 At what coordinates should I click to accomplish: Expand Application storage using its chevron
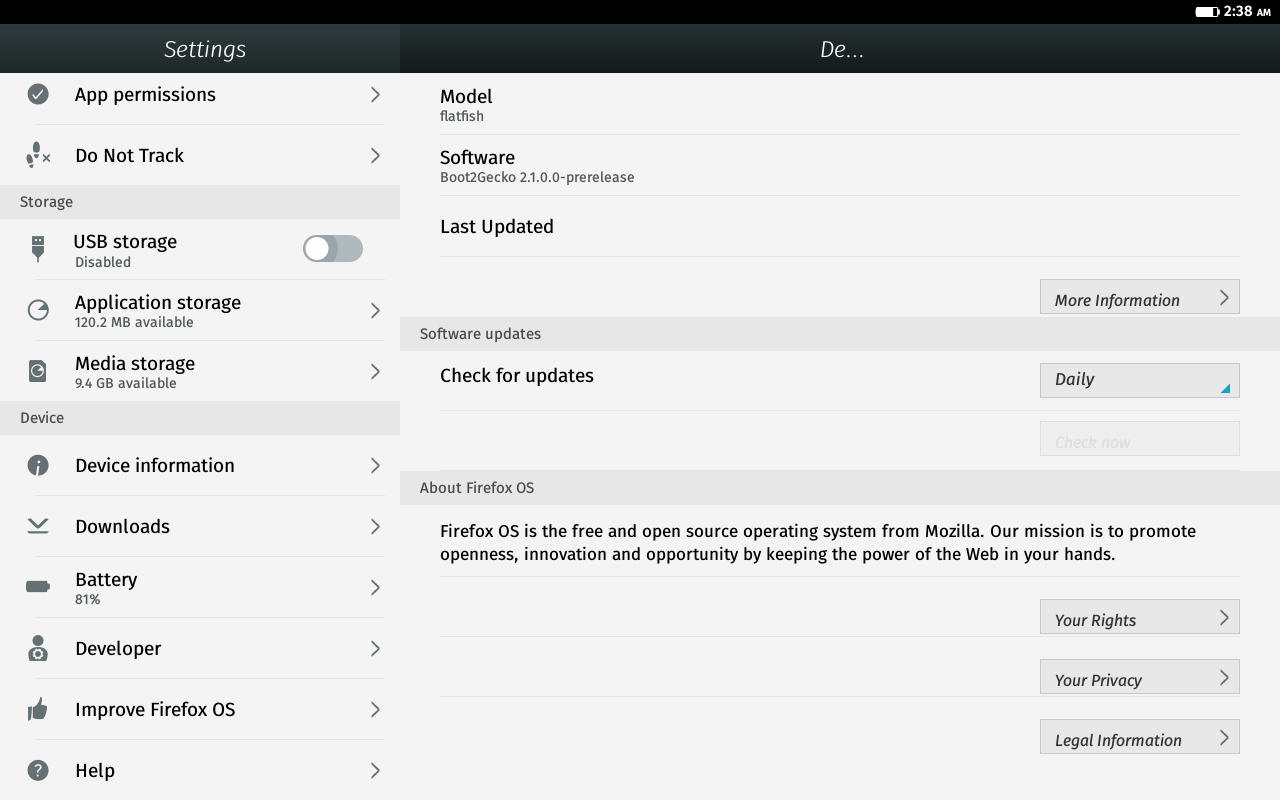click(375, 310)
